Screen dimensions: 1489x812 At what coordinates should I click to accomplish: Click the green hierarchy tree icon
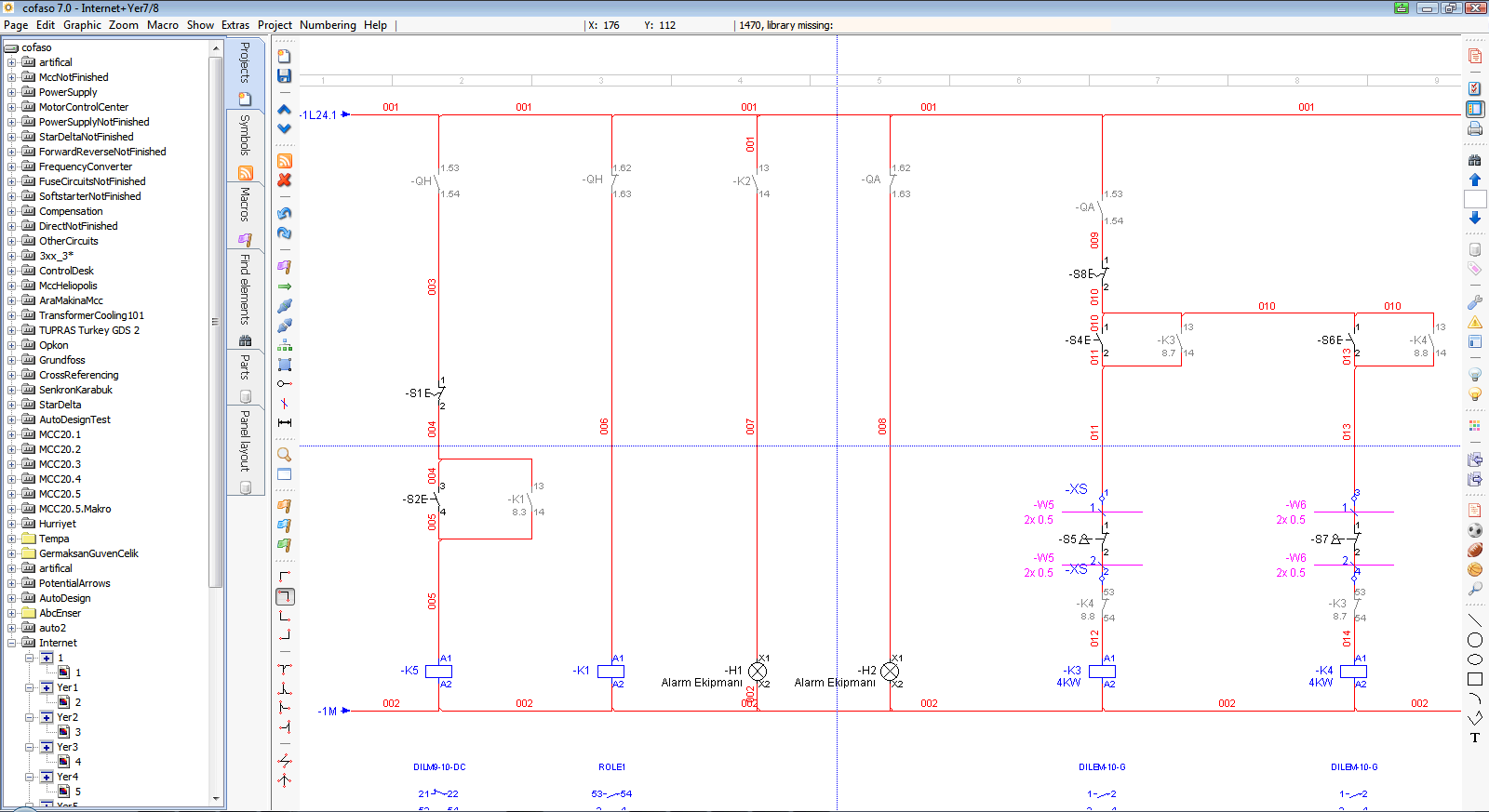[x=284, y=345]
